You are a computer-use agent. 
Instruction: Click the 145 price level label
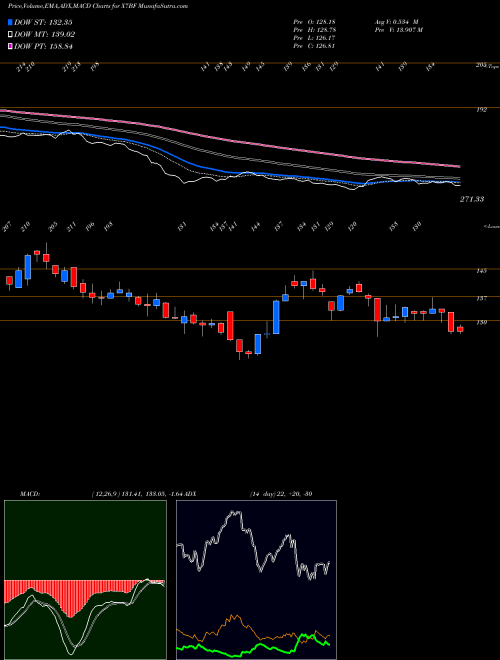(481, 271)
